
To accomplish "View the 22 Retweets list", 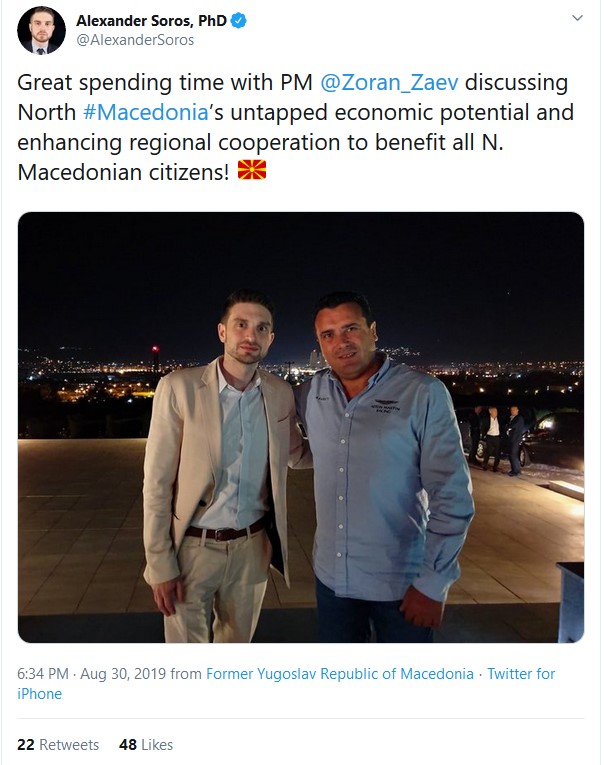I will click(58, 745).
